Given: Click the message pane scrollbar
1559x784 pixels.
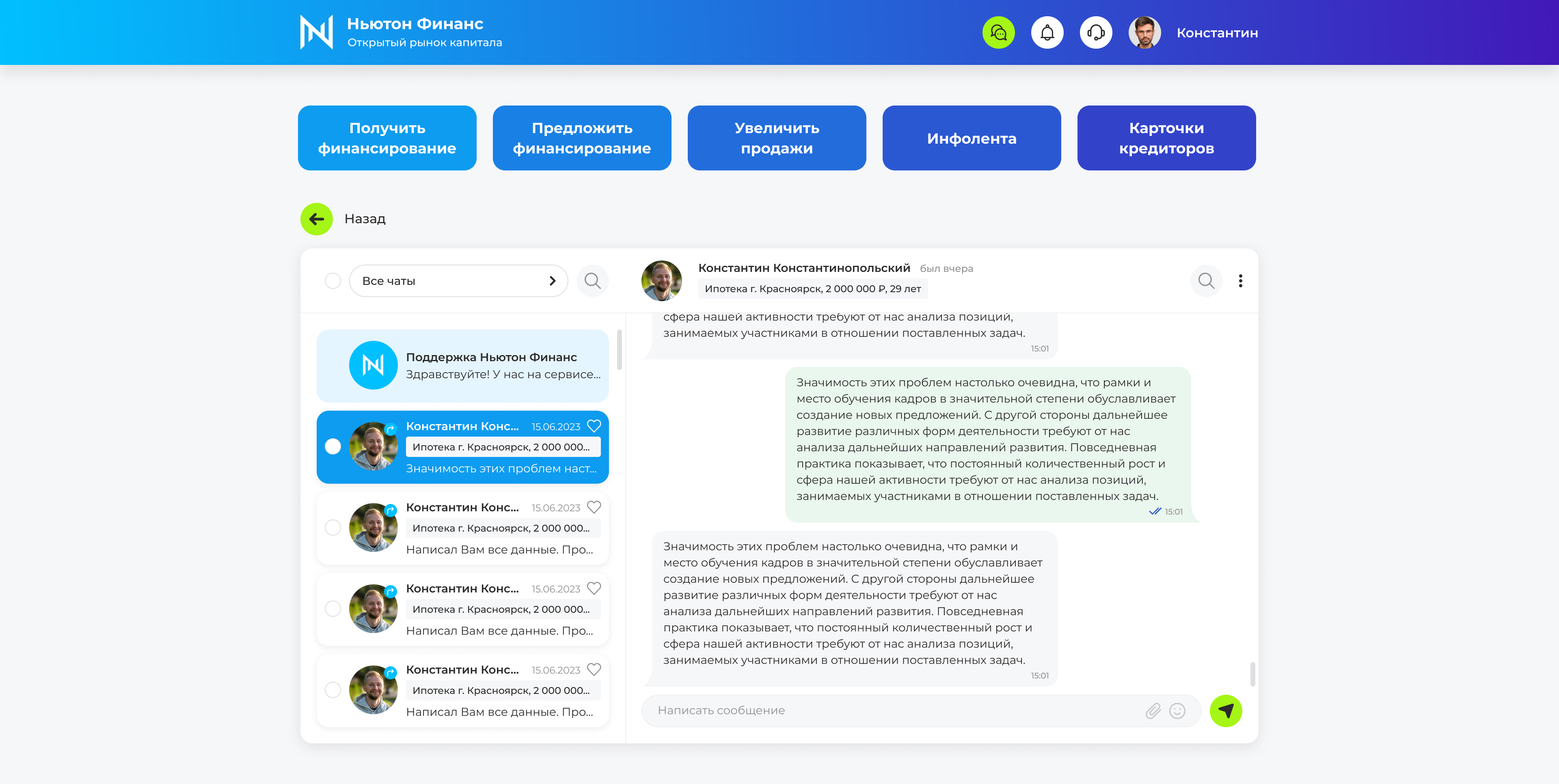Looking at the screenshot, I should [x=1252, y=674].
